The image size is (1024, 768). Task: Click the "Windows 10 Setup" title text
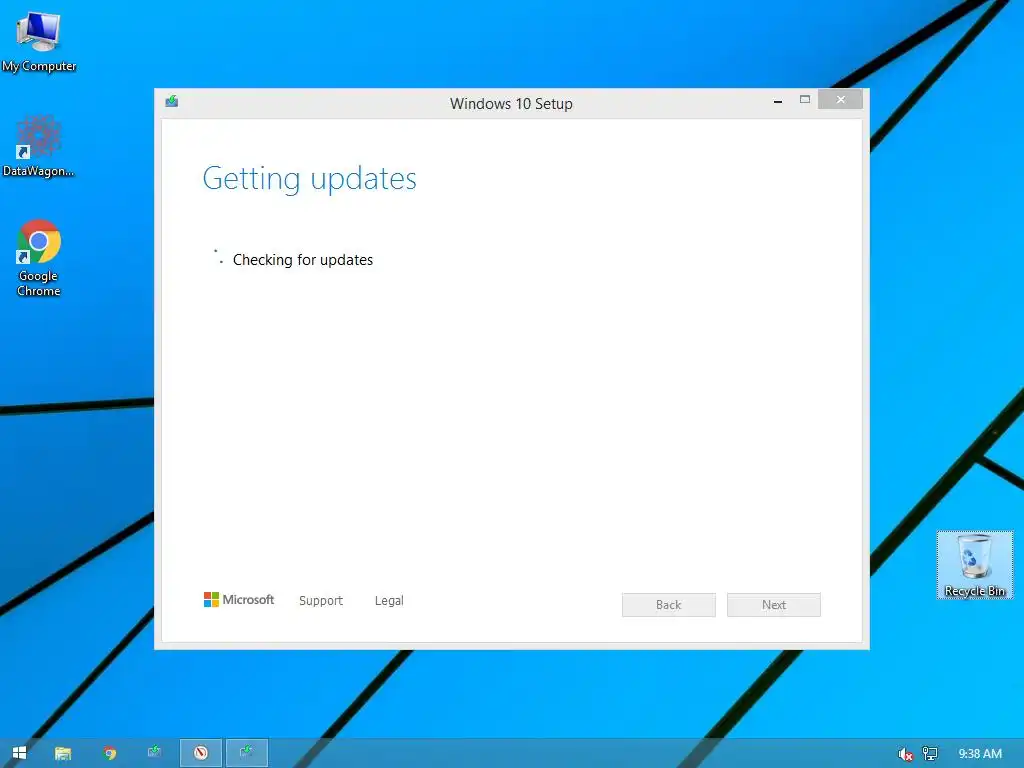tap(511, 104)
